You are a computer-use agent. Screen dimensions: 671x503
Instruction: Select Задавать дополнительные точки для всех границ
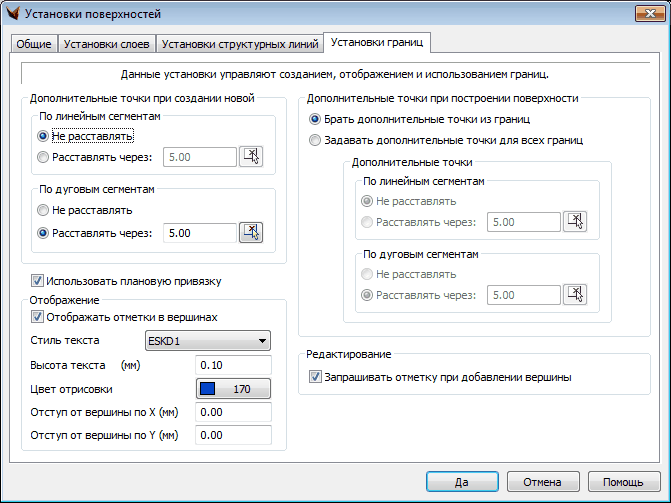click(316, 140)
